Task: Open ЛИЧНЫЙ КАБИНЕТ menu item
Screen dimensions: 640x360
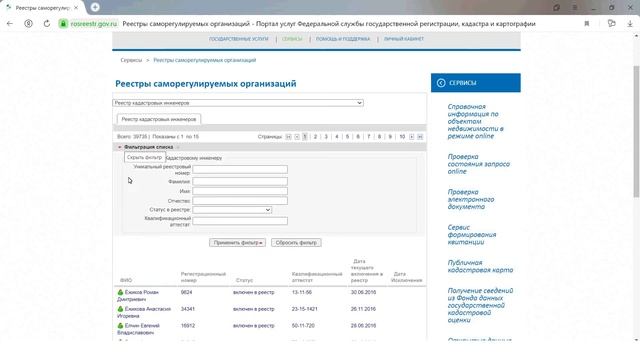Action: (404, 39)
